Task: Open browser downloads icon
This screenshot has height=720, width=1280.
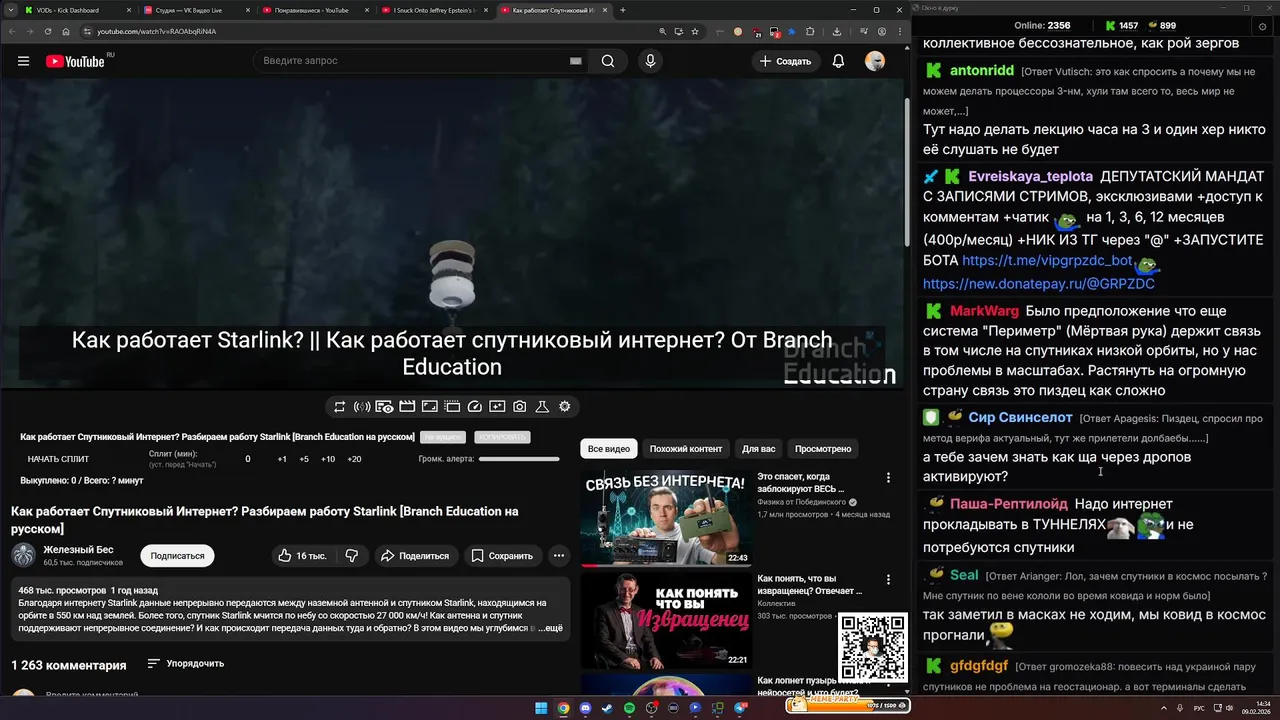Action: coord(837,31)
